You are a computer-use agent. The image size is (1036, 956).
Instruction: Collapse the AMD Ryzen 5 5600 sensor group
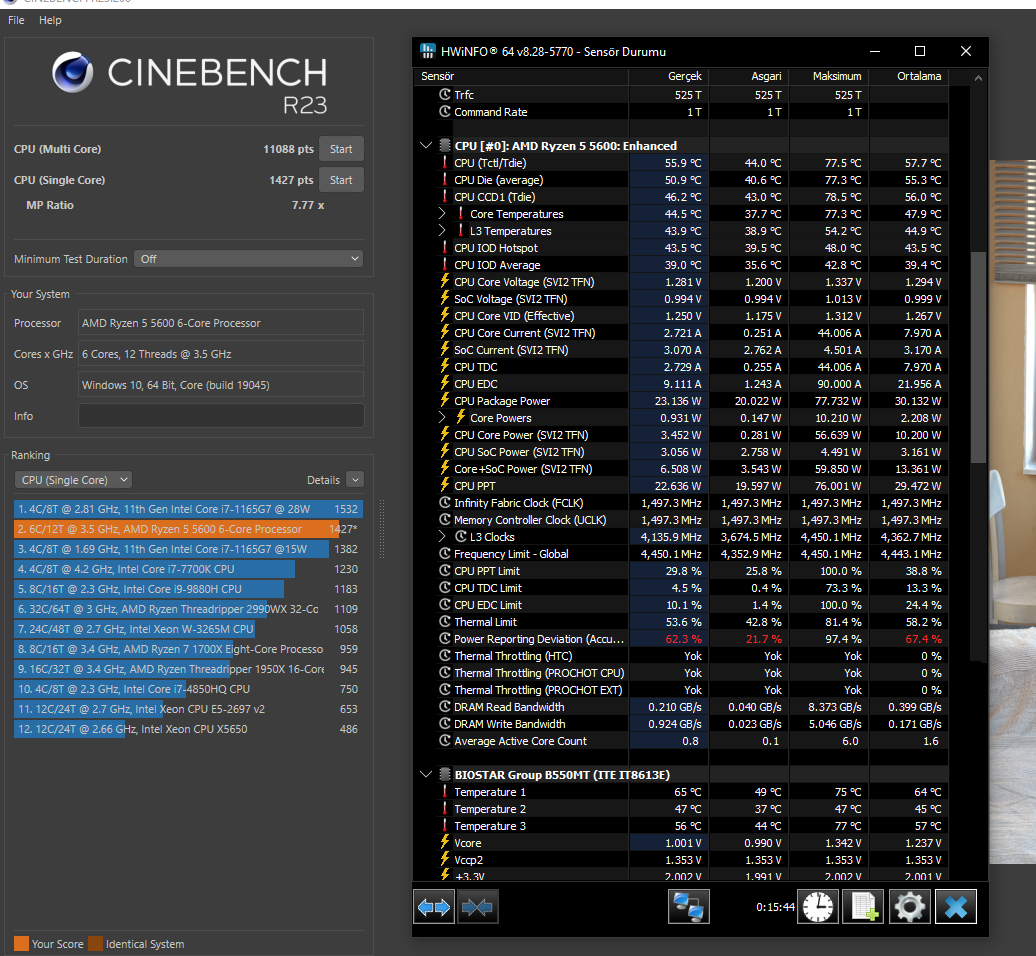426,145
